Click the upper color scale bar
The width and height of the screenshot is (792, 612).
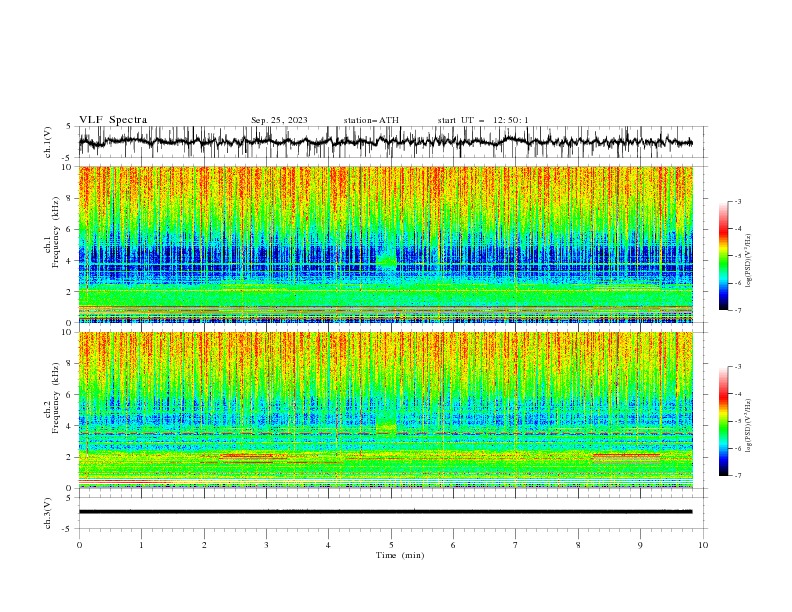(x=723, y=256)
